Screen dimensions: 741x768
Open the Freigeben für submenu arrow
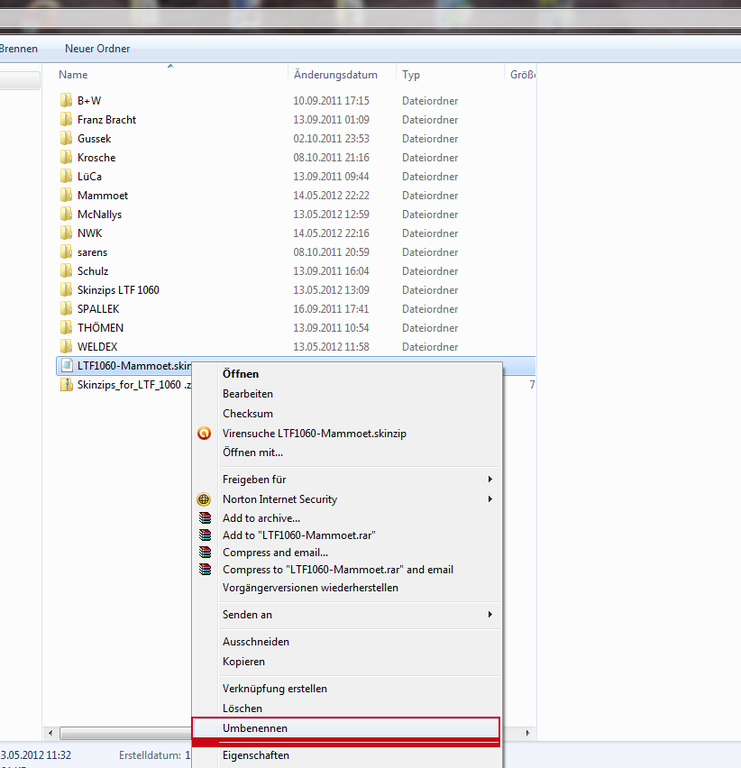(490, 479)
